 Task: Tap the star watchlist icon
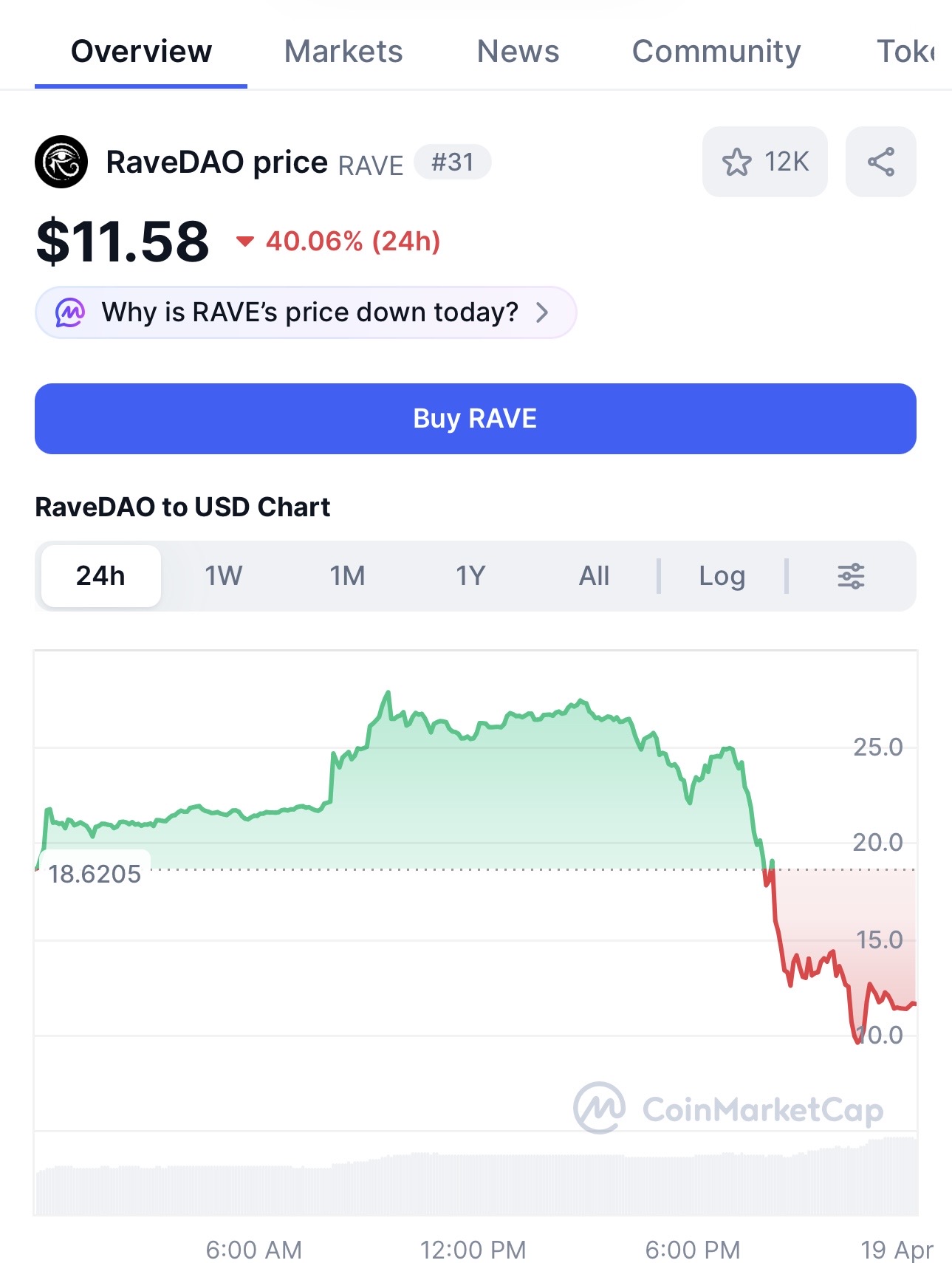coord(736,162)
